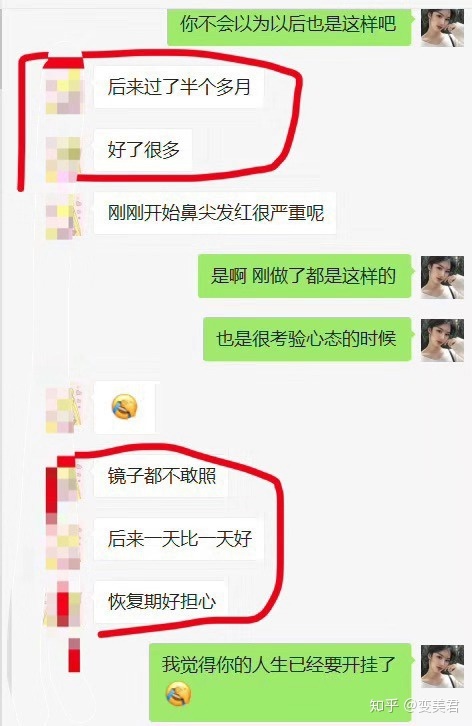Image resolution: width=472 pixels, height=726 pixels.
Task: Click the laughing-crying emoji in white bubble
Action: (x=125, y=407)
